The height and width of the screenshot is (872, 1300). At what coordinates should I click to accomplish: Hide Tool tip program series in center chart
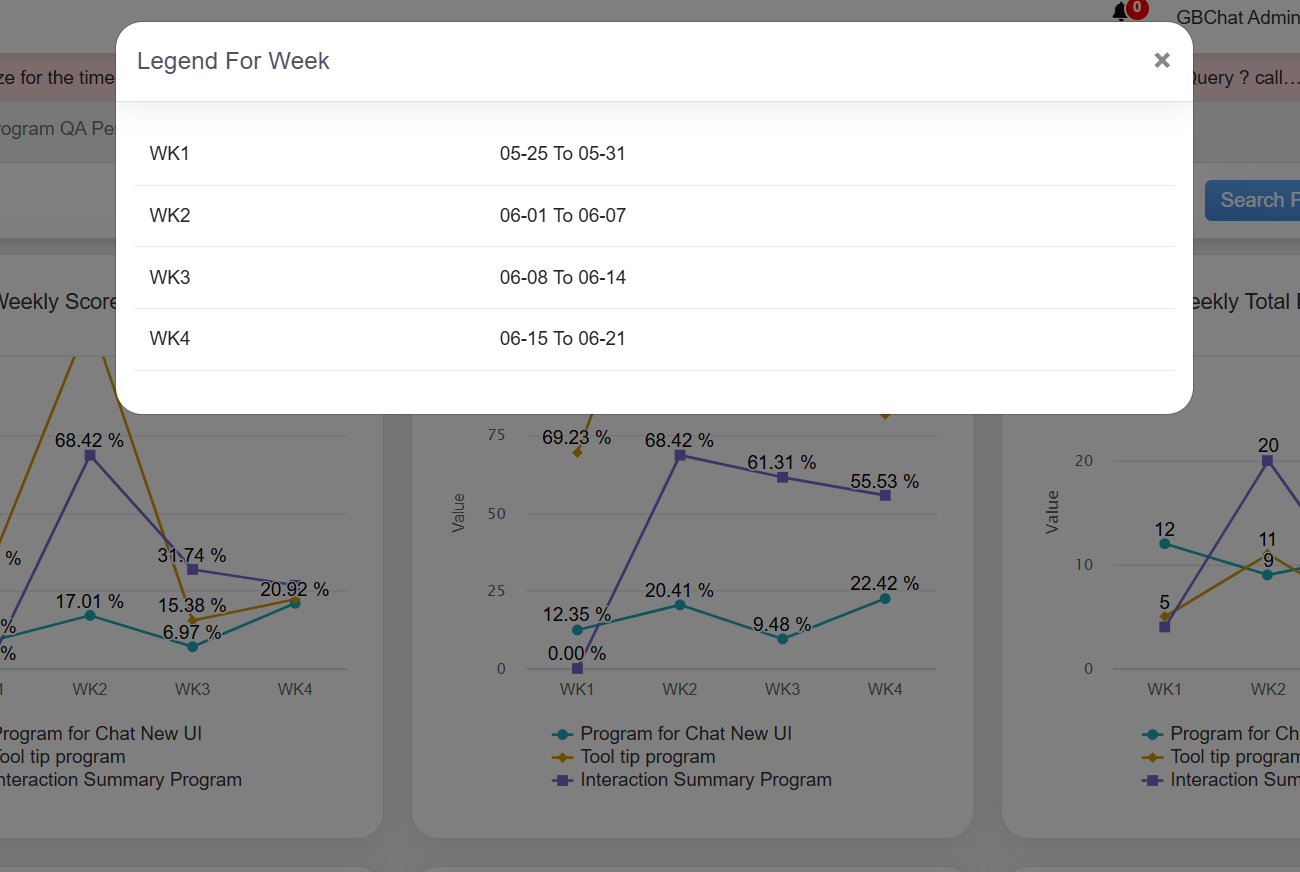click(x=647, y=757)
